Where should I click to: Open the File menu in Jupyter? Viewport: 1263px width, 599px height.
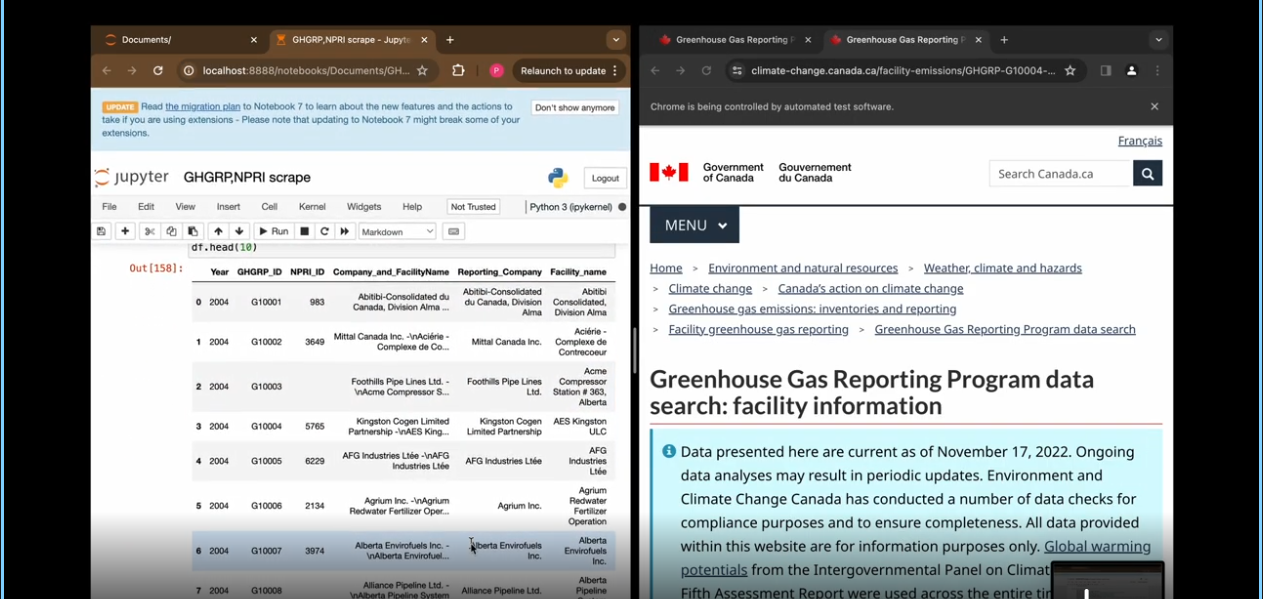(109, 207)
